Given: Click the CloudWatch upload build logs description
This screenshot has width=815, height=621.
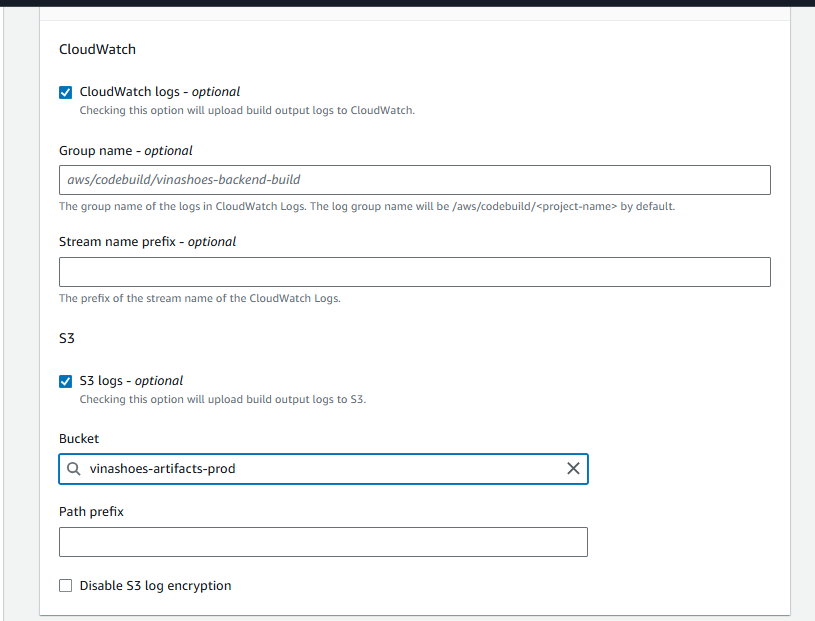Looking at the screenshot, I should coord(246,111).
